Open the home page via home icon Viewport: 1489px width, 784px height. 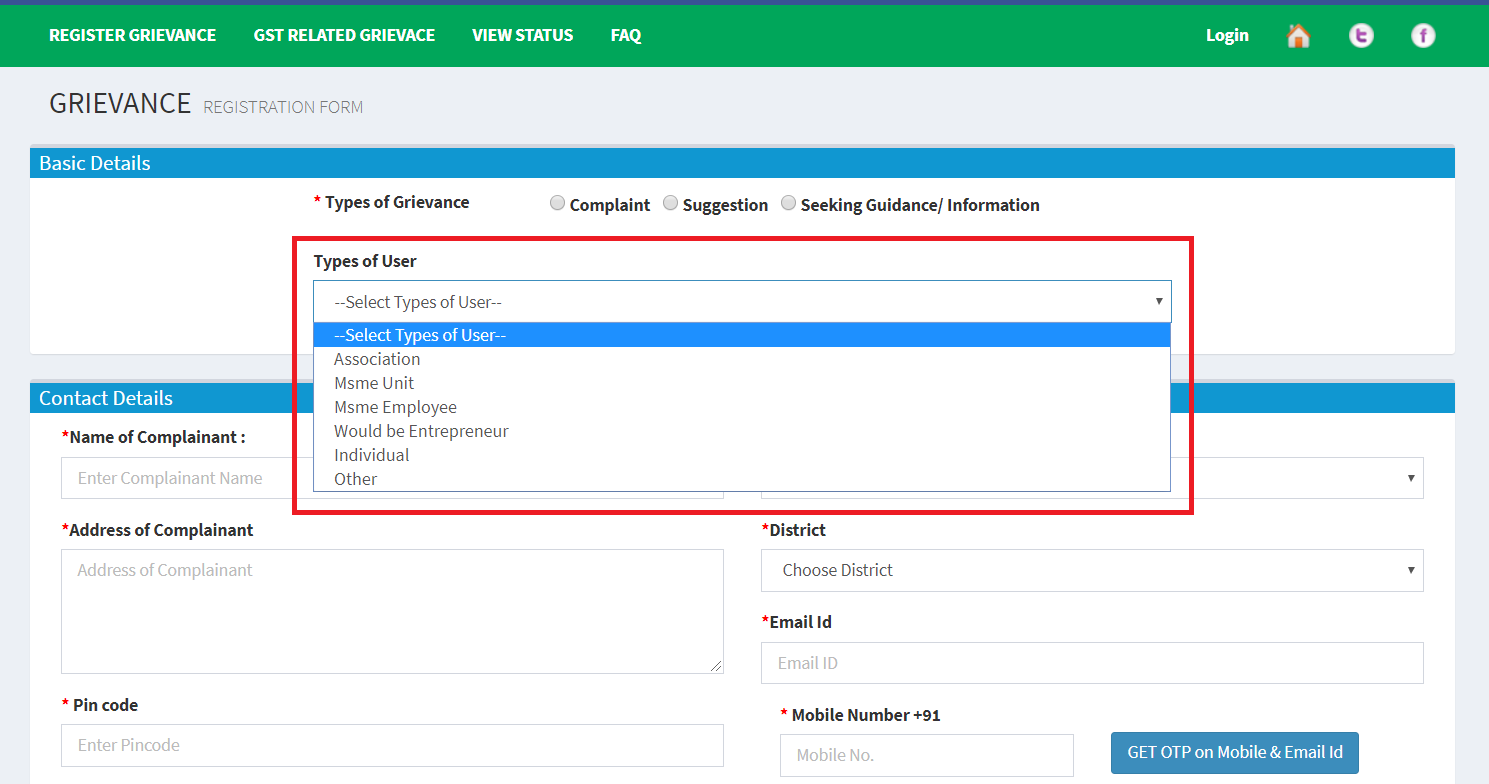pyautogui.click(x=1297, y=35)
